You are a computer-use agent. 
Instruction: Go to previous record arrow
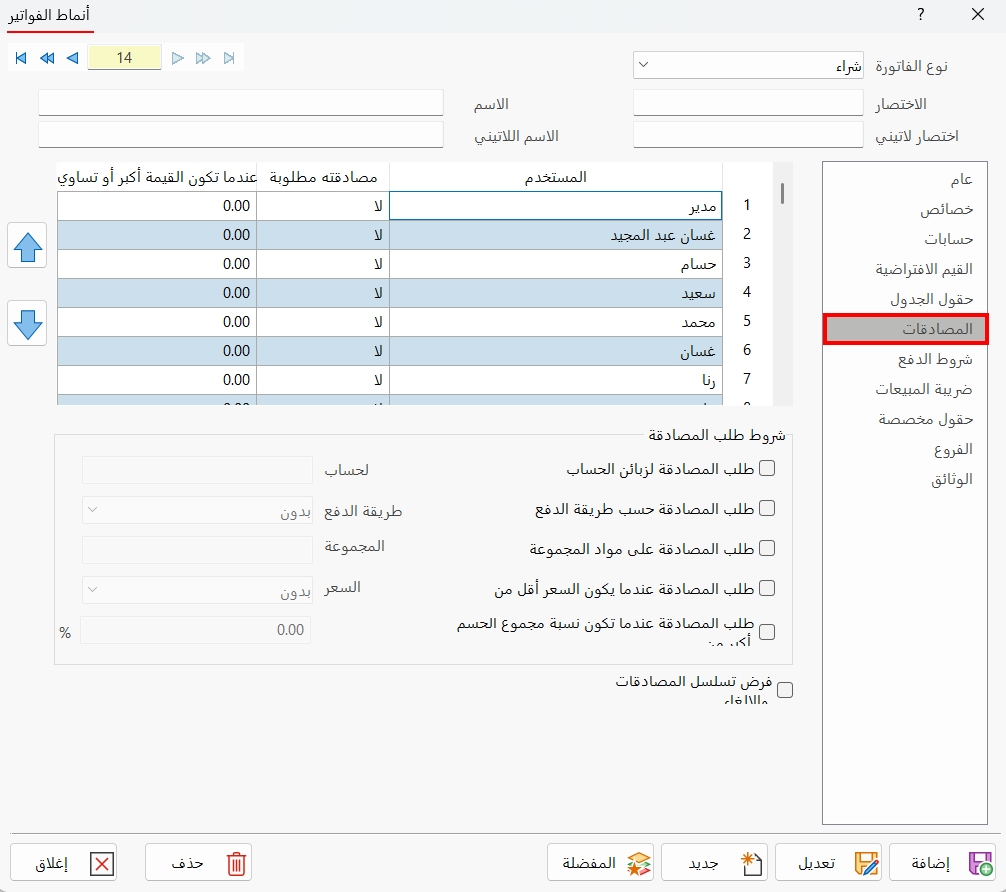[x=72, y=58]
